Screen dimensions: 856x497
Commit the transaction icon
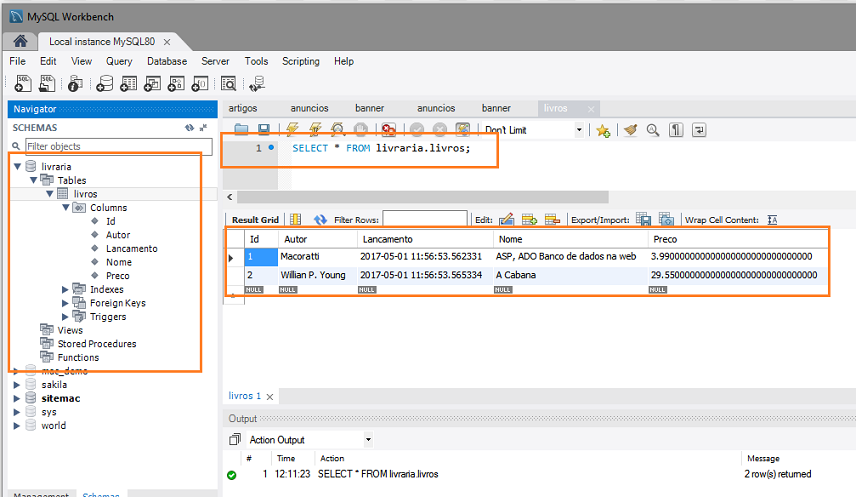click(417, 130)
